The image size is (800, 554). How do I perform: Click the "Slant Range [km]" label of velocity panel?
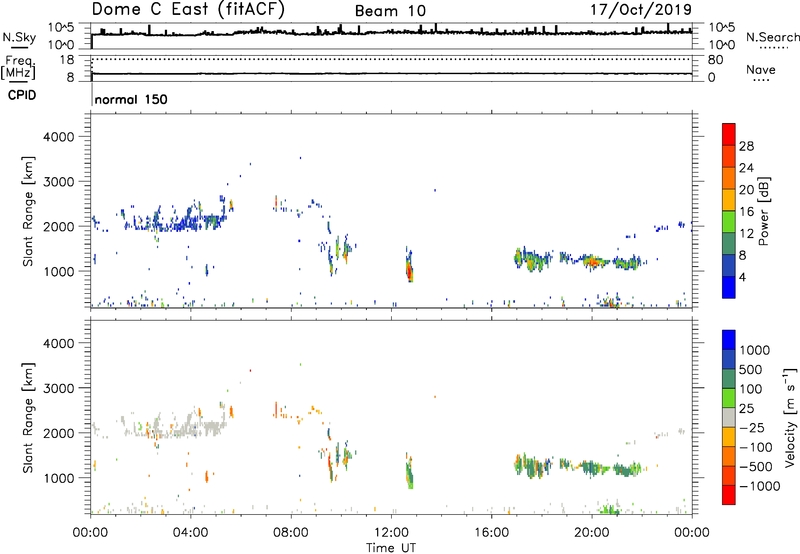point(28,417)
